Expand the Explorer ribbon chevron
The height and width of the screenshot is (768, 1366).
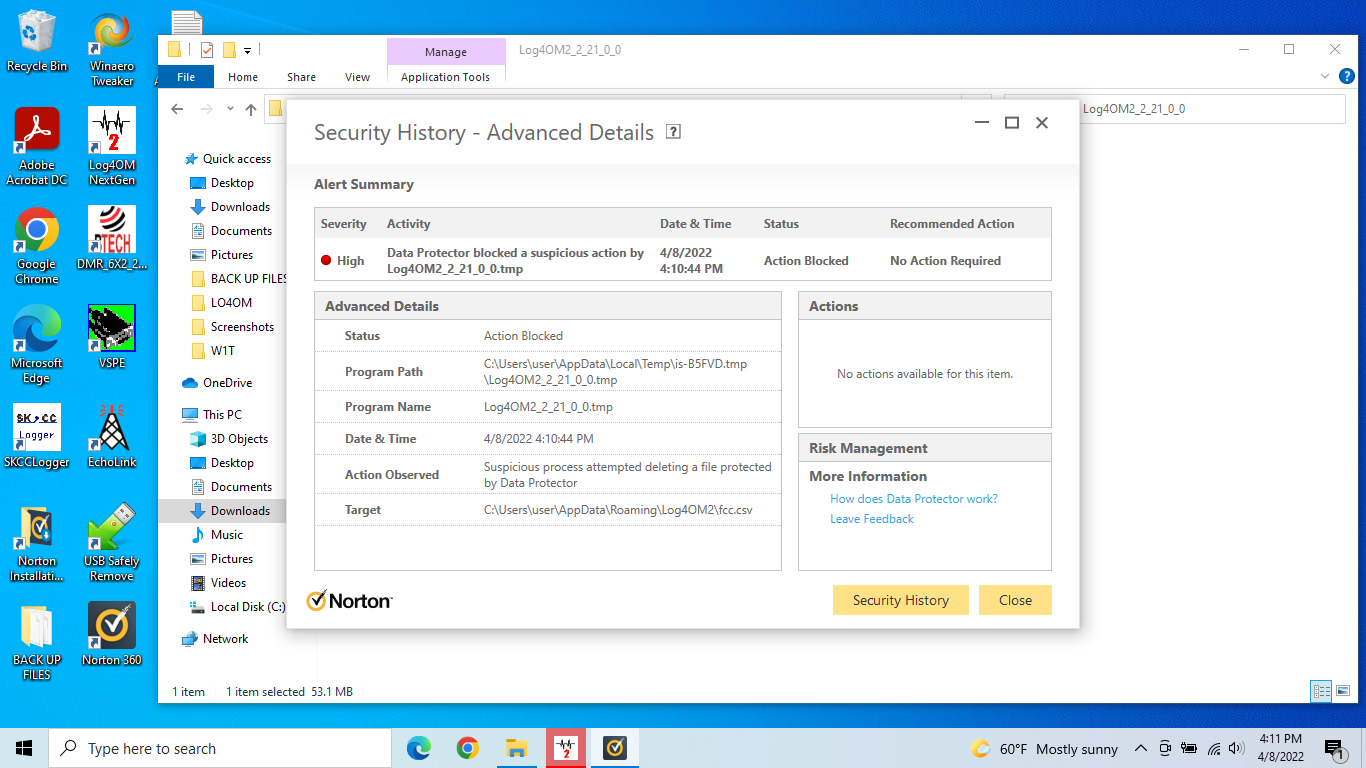[x=1325, y=76]
